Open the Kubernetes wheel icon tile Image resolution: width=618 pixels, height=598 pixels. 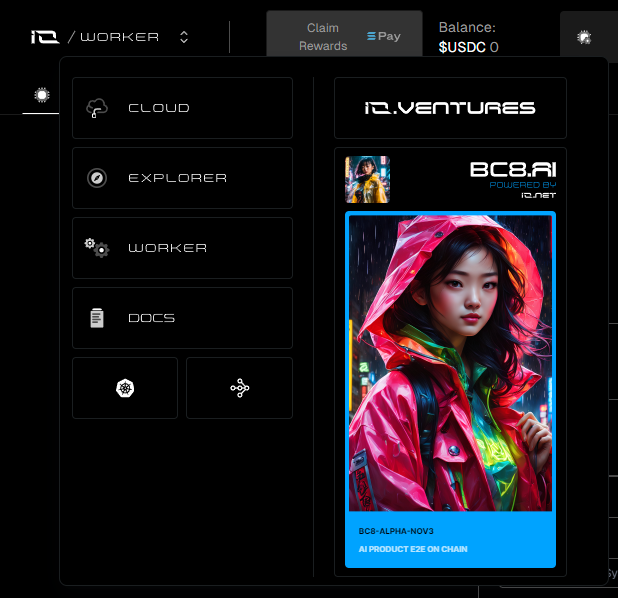(125, 388)
